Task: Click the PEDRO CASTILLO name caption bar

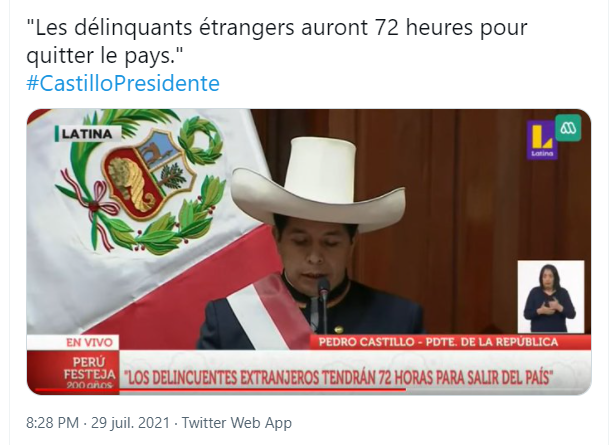Action: point(439,342)
